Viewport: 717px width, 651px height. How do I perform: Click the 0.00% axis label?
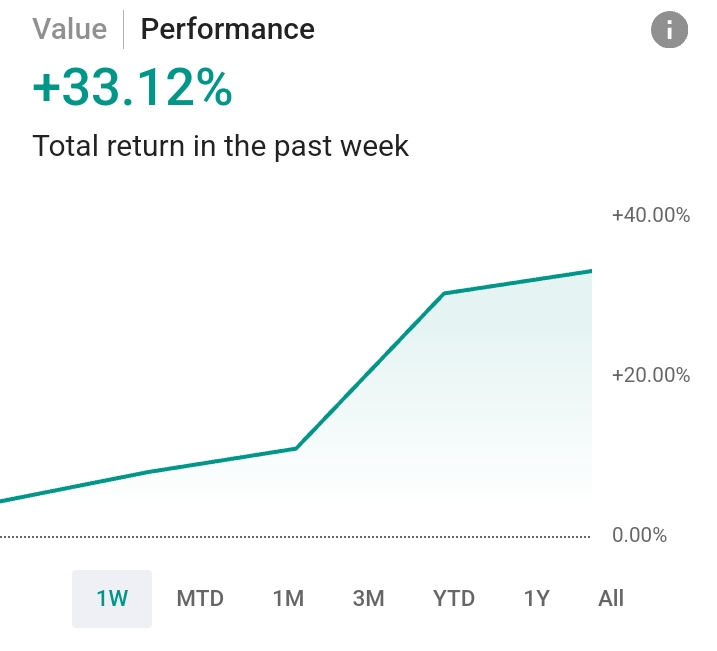coord(640,535)
